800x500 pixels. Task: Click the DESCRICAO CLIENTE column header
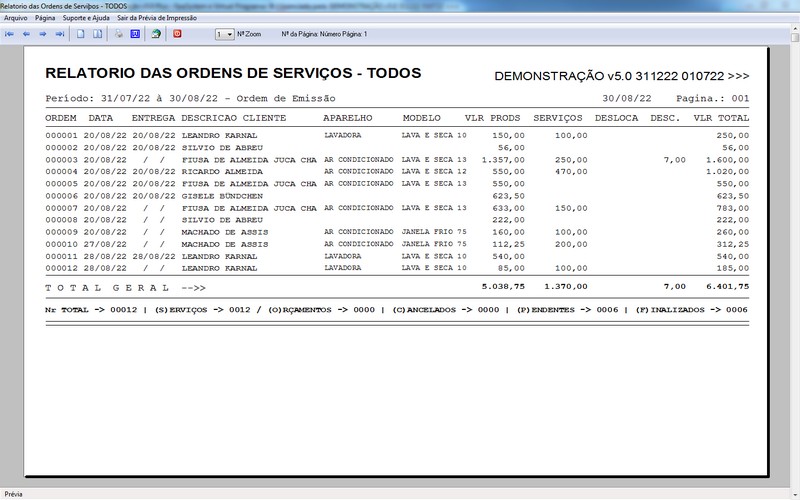(234, 118)
